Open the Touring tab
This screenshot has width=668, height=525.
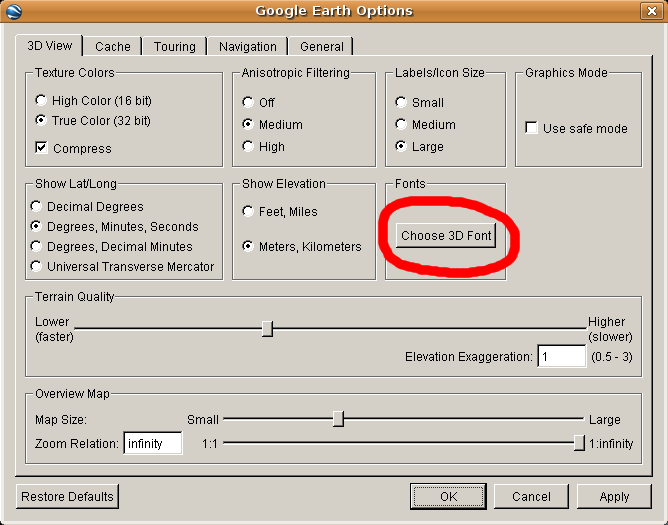[175, 46]
